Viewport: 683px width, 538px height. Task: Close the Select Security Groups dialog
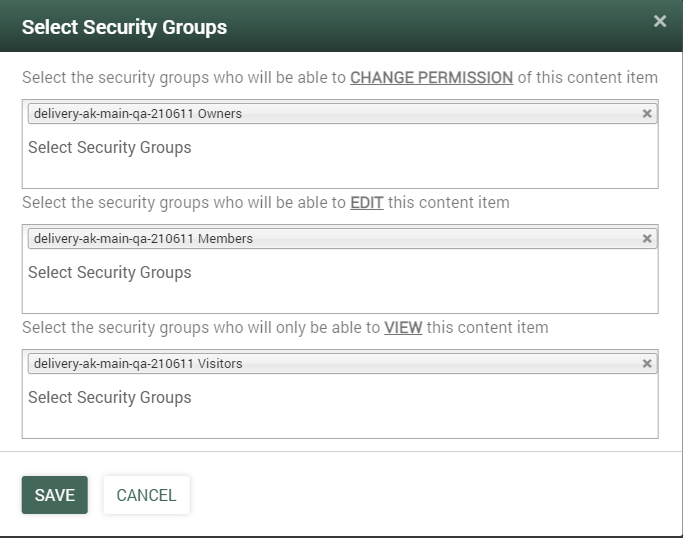(659, 21)
